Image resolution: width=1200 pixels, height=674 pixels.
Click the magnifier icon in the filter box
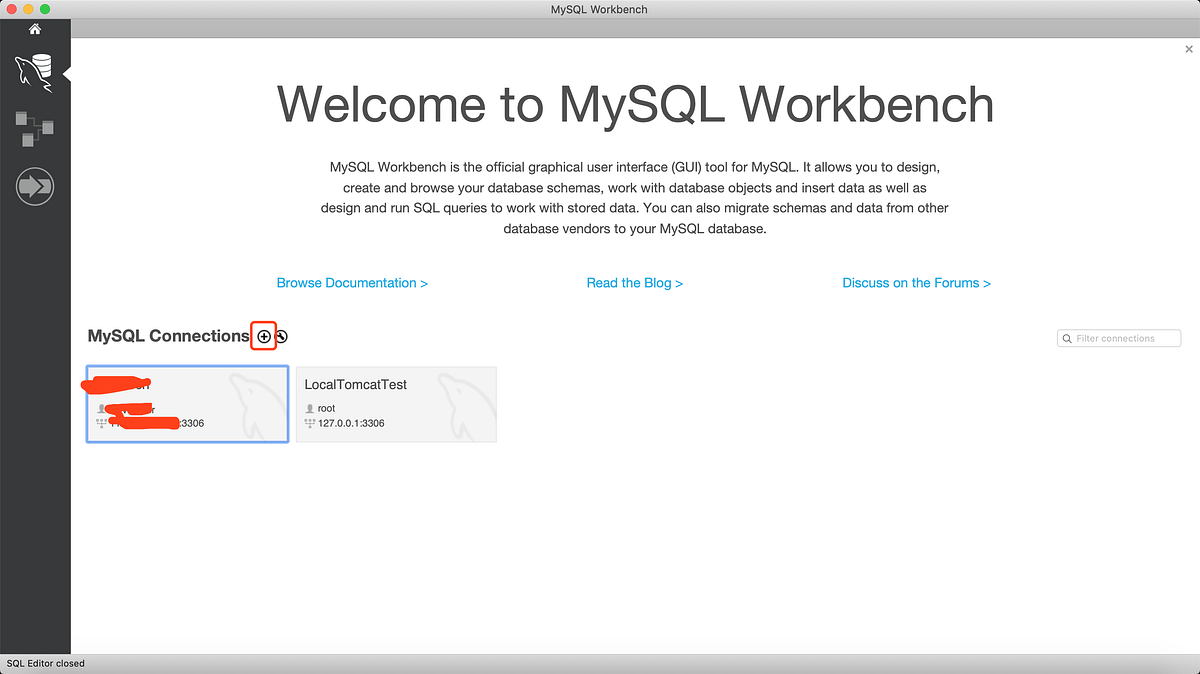(x=1067, y=338)
